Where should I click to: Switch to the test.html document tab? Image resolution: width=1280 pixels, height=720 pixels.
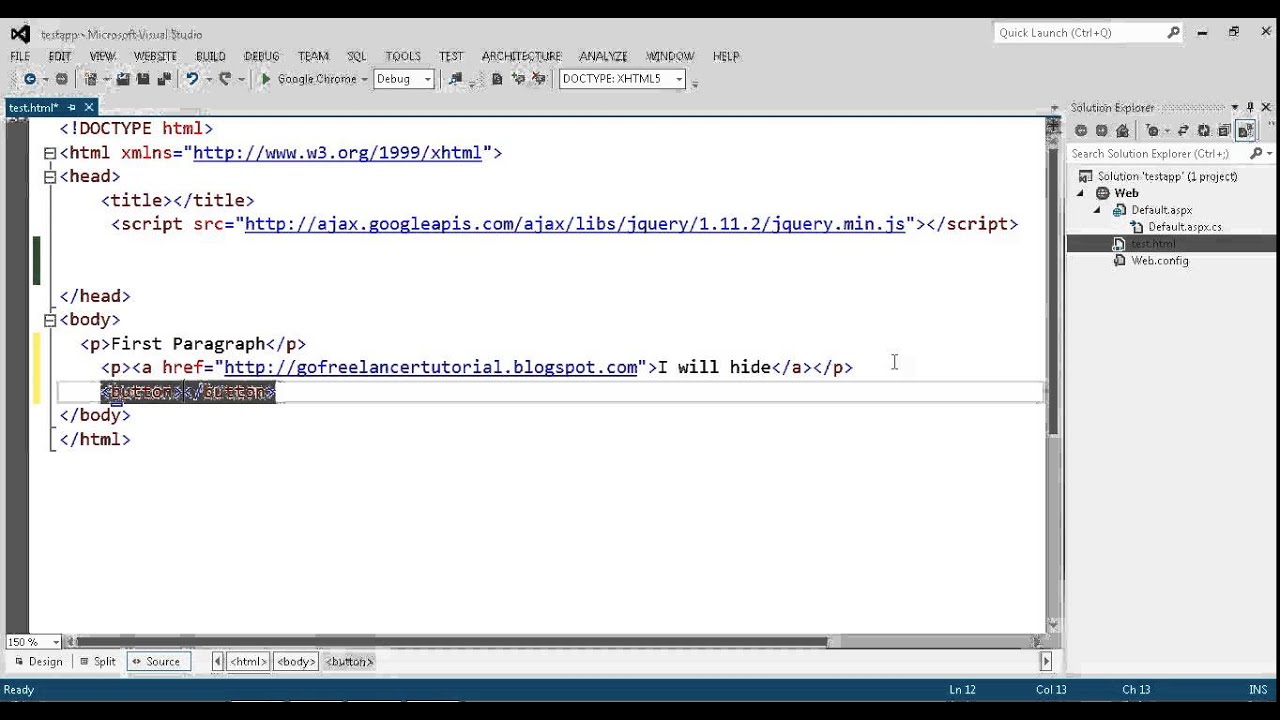[33, 108]
